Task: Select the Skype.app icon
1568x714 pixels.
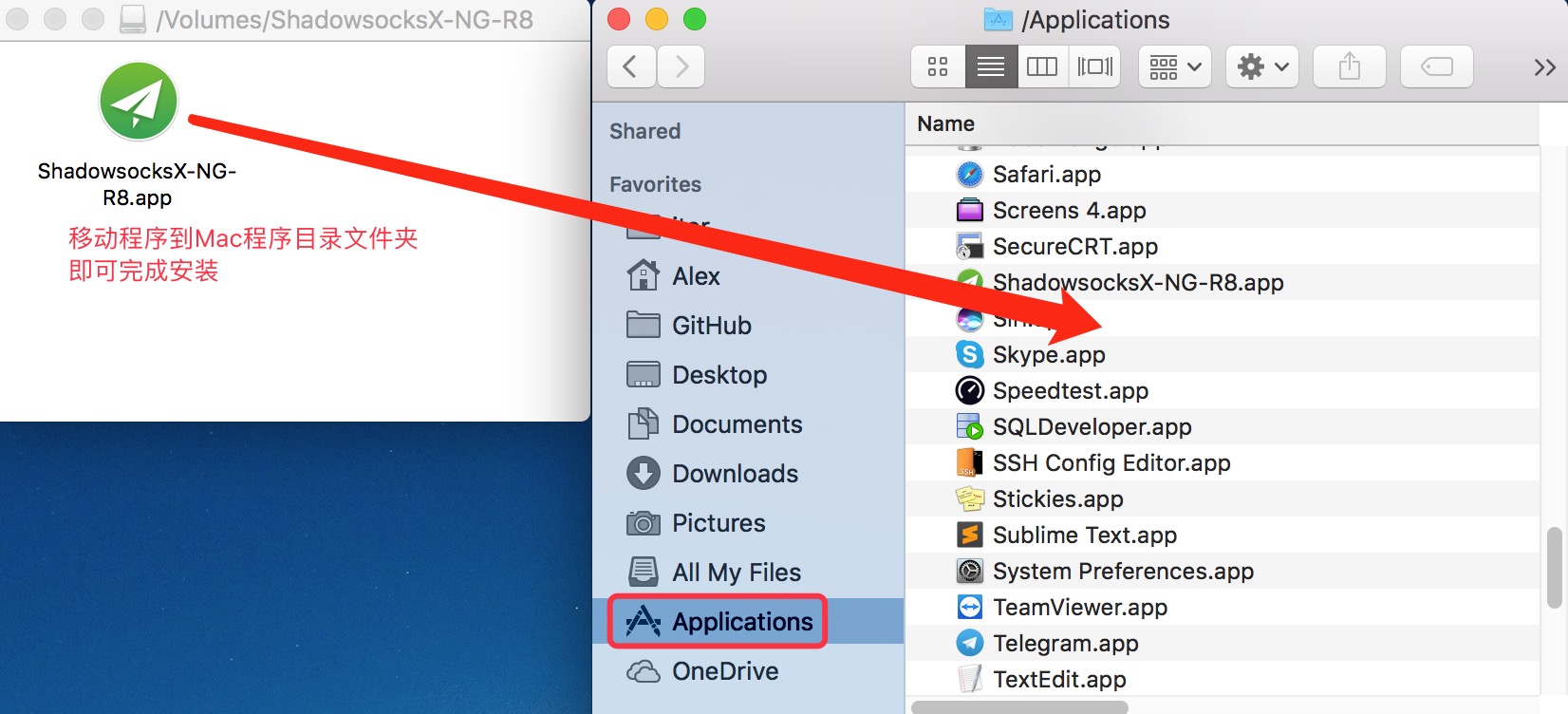Action: coord(969,355)
